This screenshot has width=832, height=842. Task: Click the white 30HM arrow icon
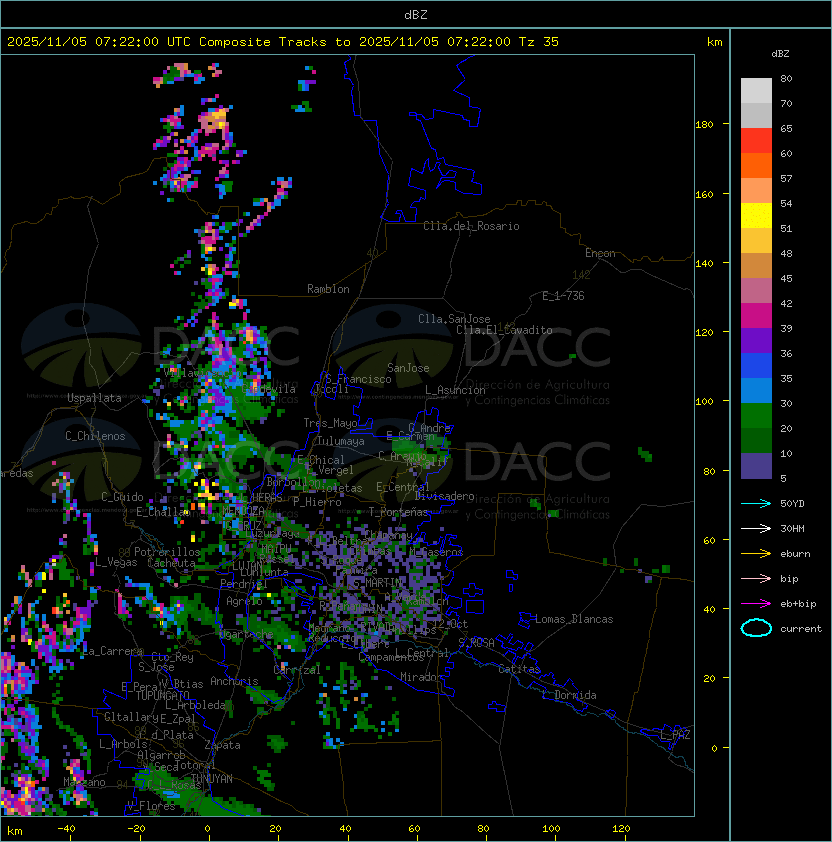[756, 528]
